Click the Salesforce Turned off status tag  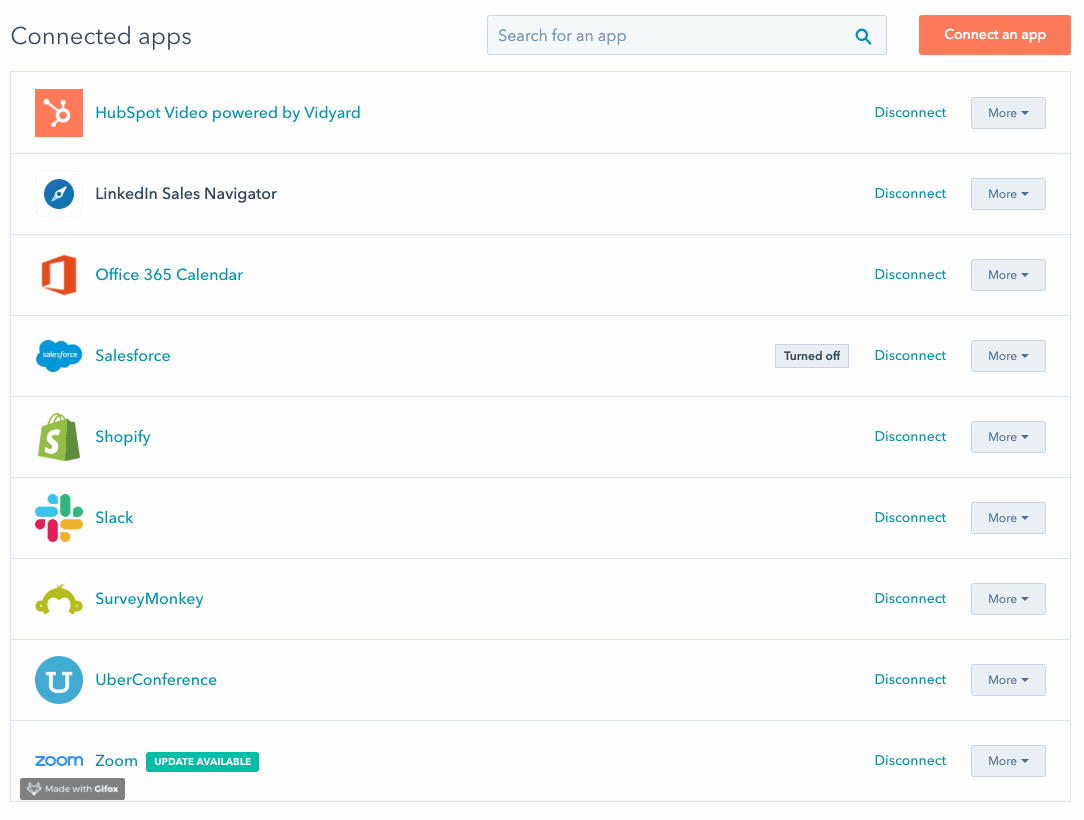pos(811,356)
